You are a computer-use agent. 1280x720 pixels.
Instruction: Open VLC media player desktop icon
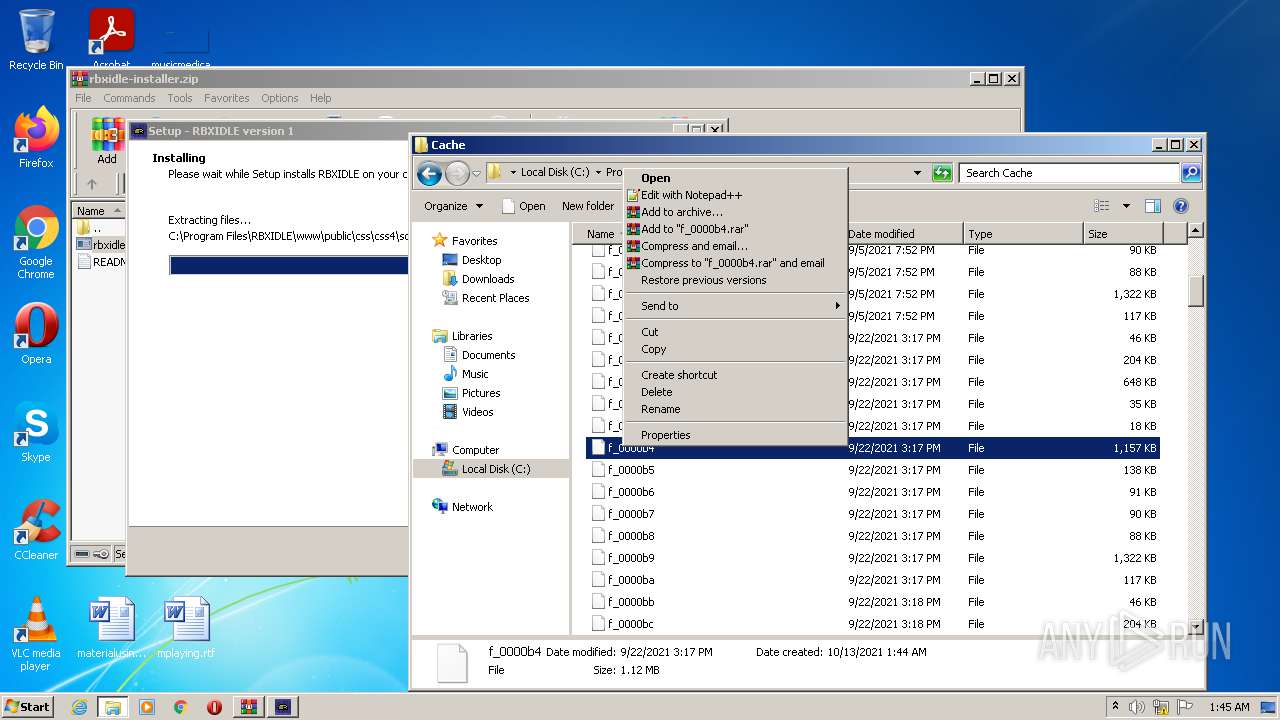pyautogui.click(x=36, y=634)
